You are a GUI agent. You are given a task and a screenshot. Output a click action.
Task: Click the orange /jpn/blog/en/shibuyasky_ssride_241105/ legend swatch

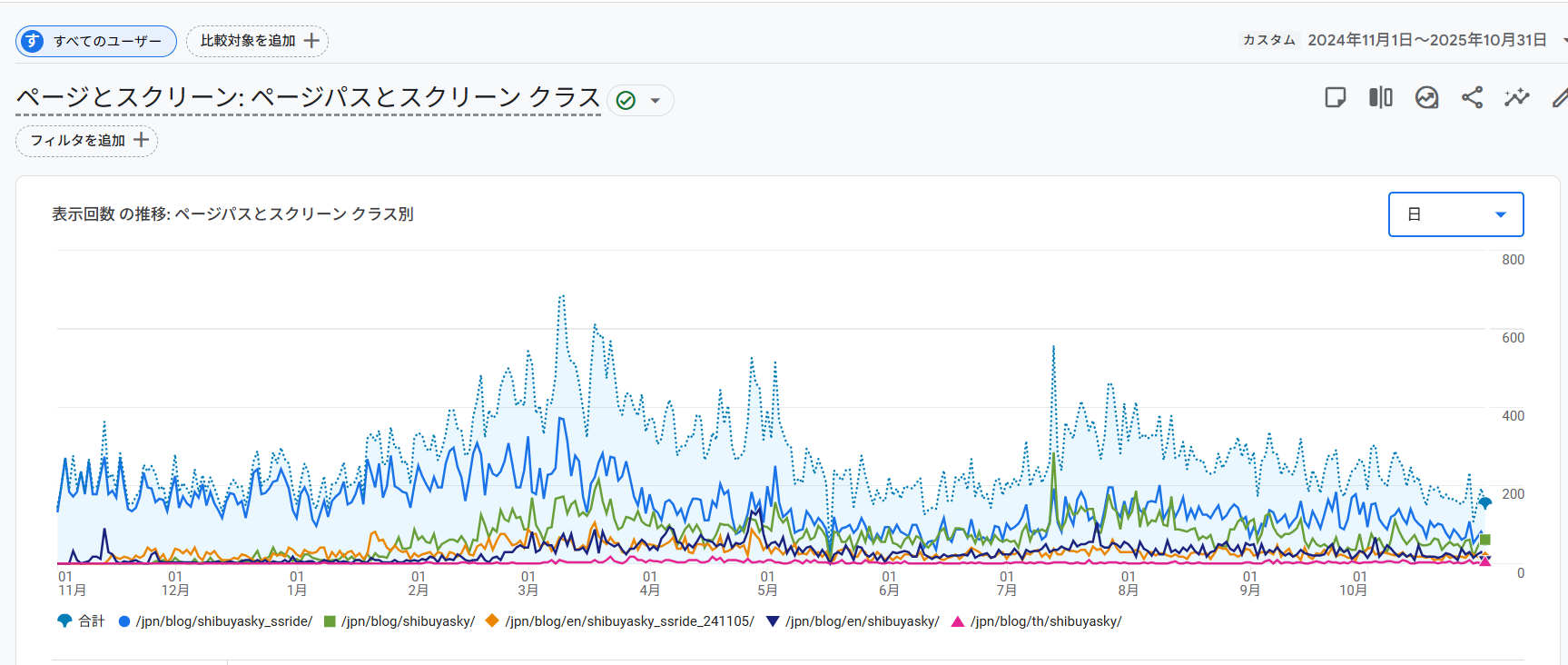coord(492,621)
